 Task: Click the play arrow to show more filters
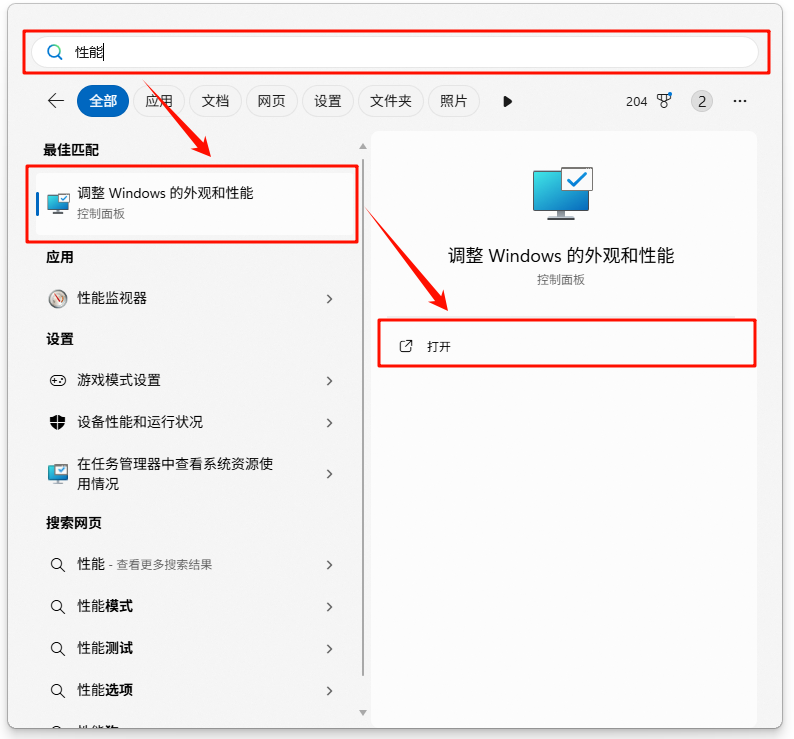[508, 101]
